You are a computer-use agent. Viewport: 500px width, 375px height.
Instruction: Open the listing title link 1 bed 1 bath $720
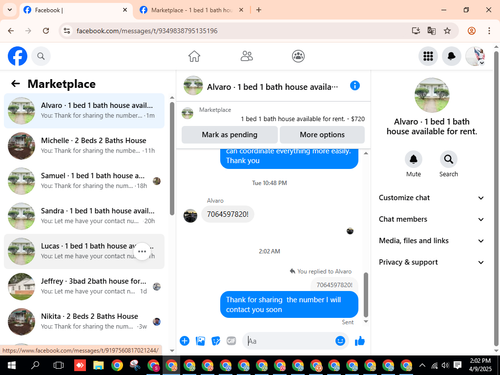click(303, 119)
